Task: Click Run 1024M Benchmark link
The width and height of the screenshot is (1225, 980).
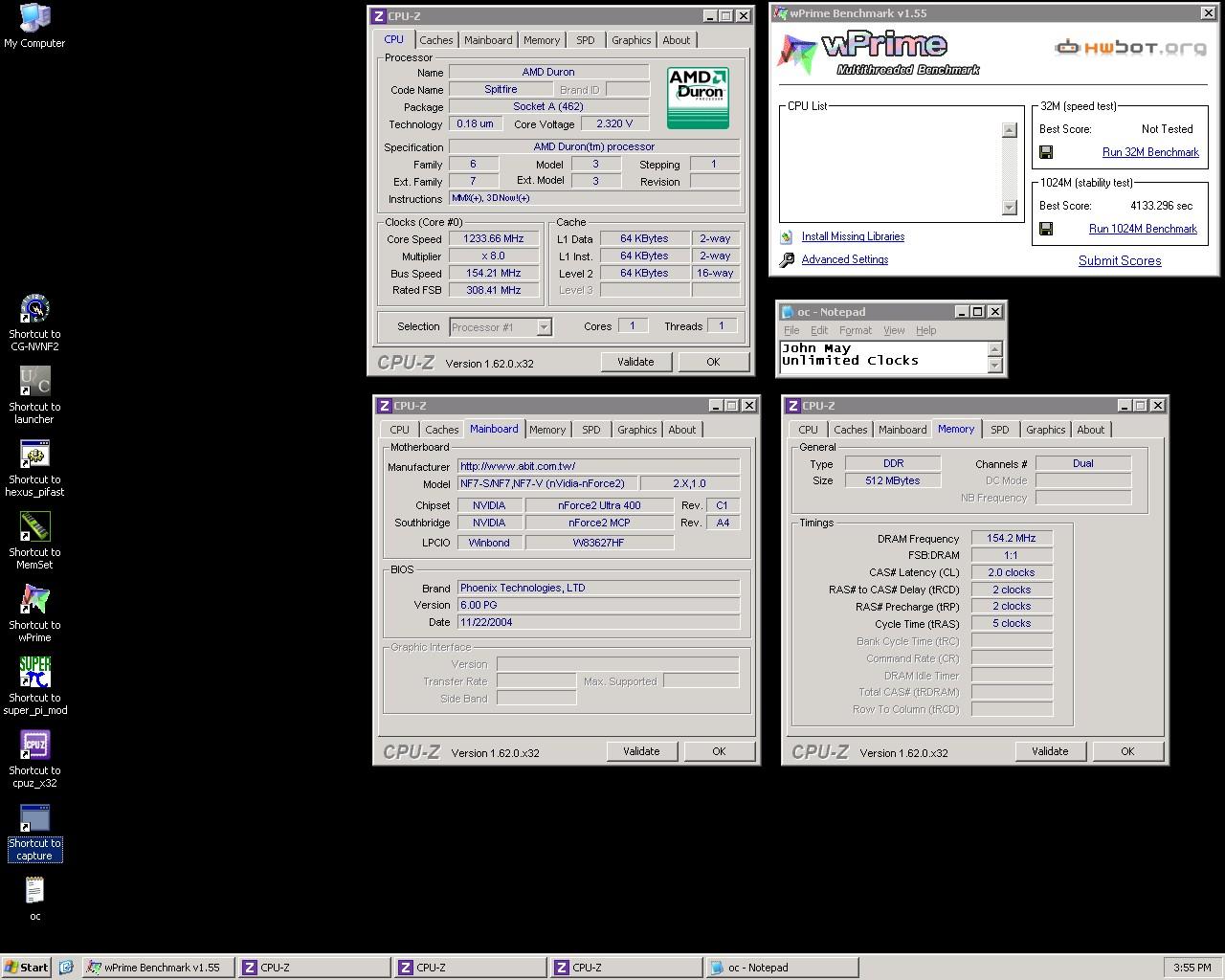Action: click(1143, 229)
